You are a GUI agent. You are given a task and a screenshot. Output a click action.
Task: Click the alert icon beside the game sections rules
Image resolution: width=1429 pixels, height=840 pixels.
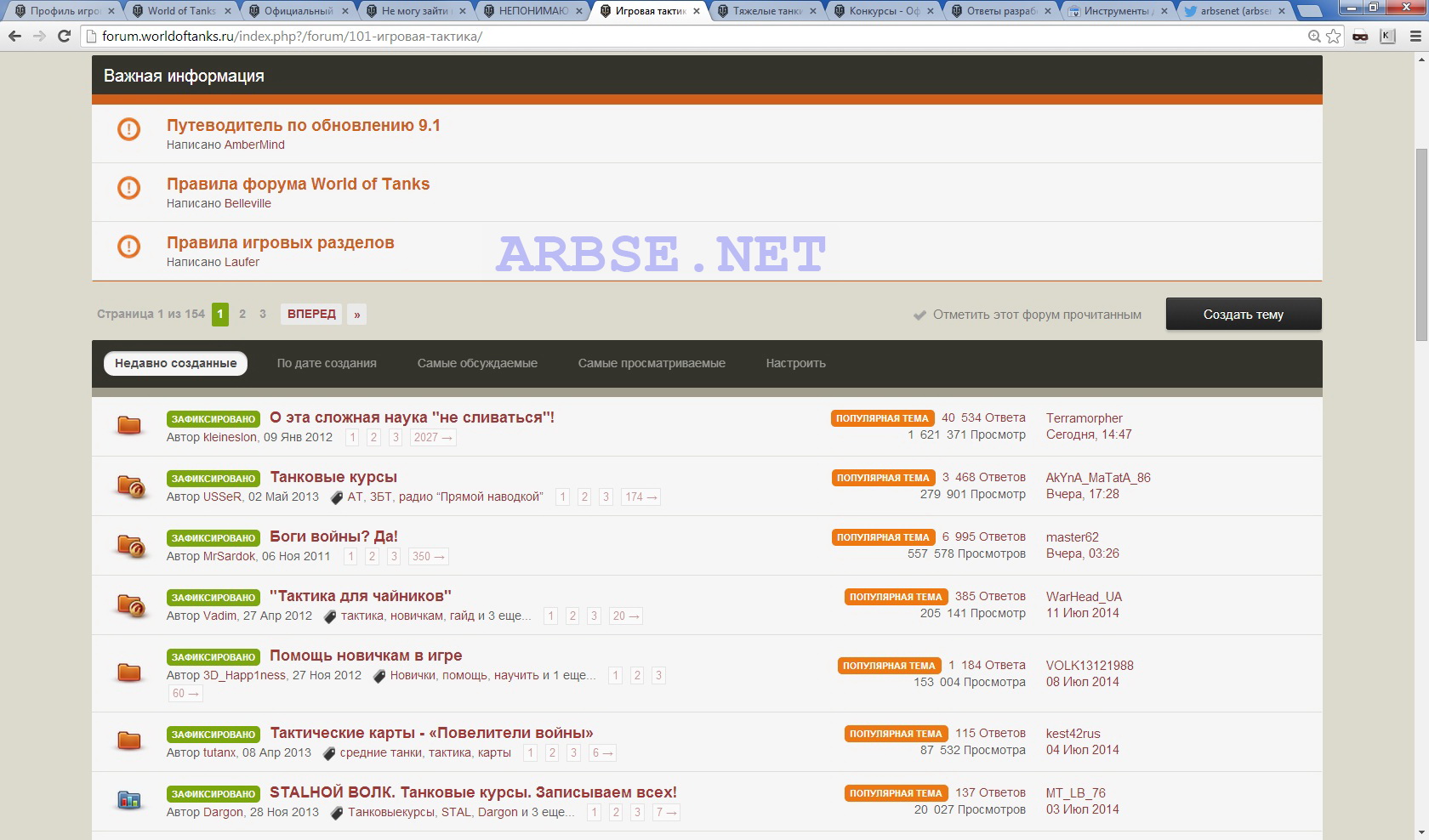click(128, 247)
